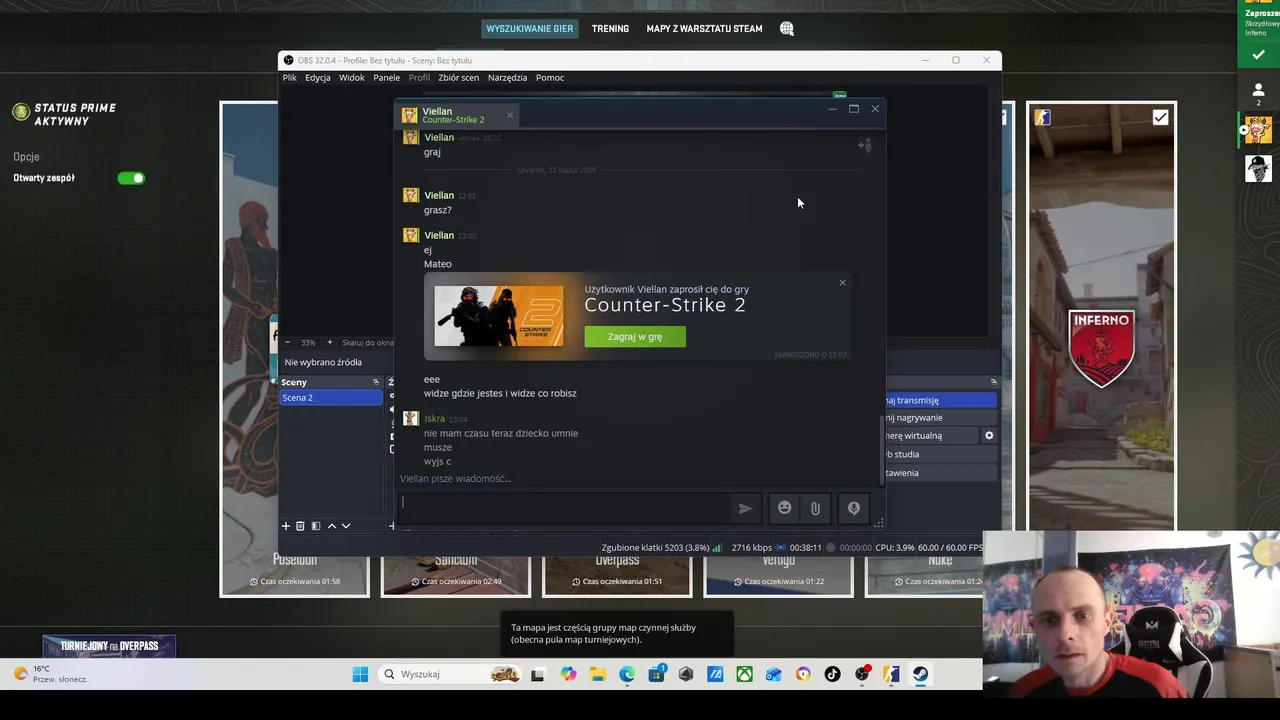Delete the selected scene in OBS
Image resolution: width=1280 pixels, height=720 pixels.
pos(300,526)
